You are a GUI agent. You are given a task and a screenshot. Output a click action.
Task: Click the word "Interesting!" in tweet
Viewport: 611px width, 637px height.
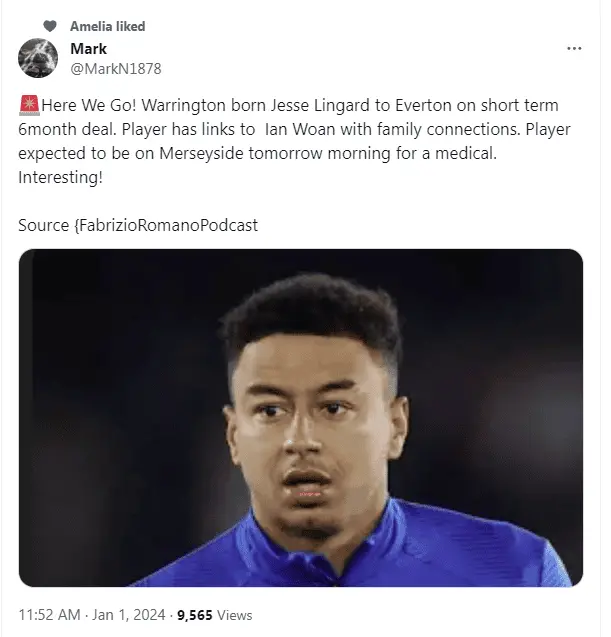[x=60, y=176]
